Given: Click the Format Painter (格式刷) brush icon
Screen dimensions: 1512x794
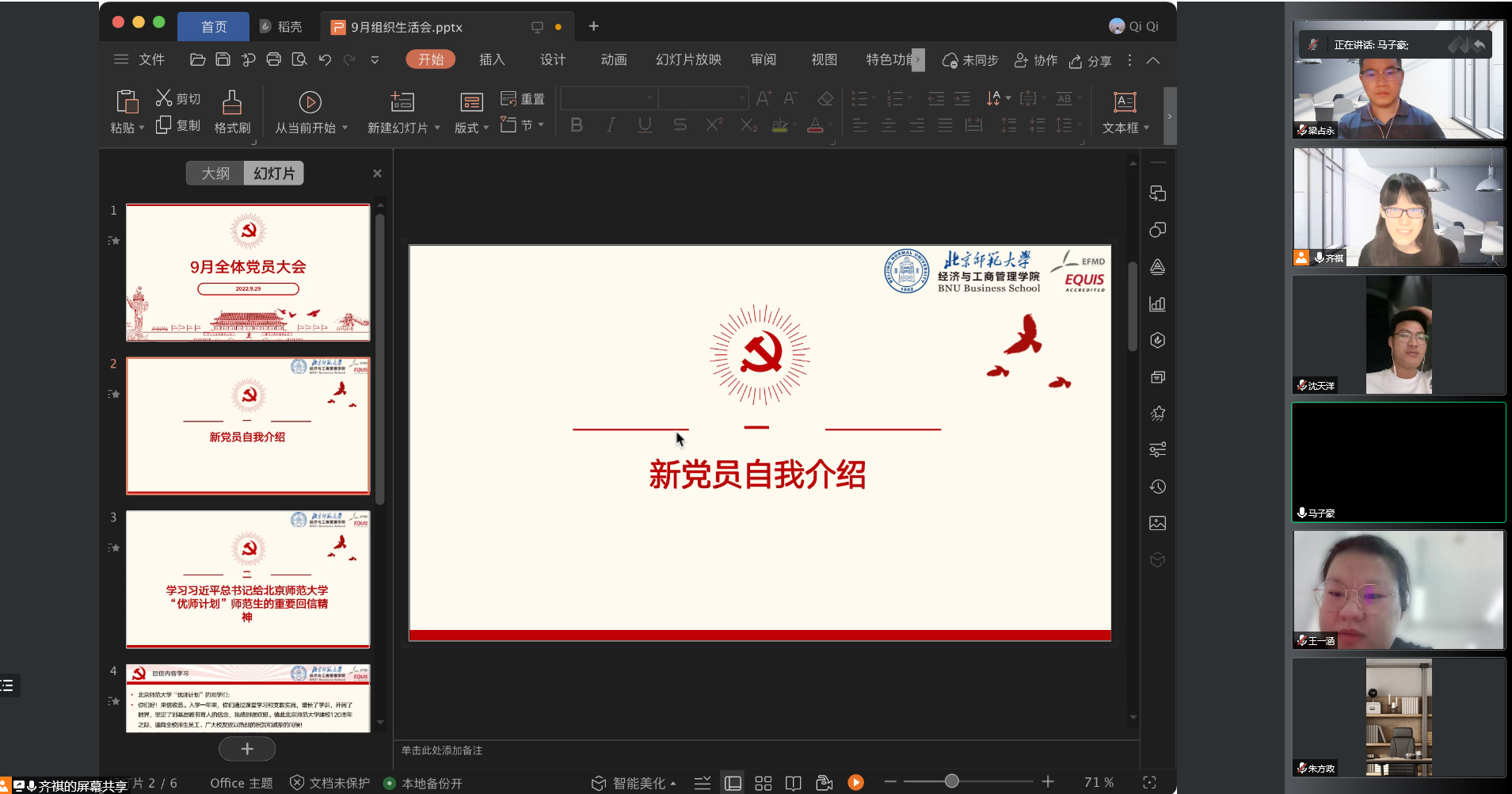Looking at the screenshot, I should 231,102.
